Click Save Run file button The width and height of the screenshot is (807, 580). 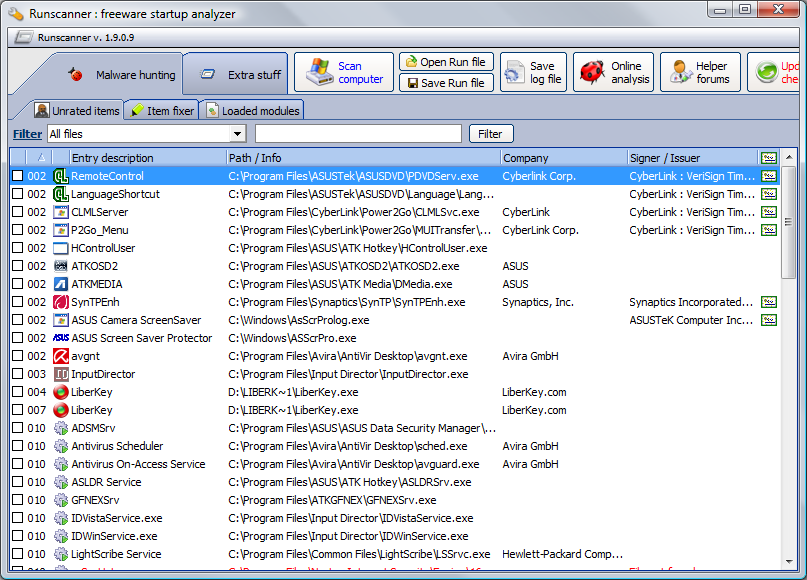coord(446,83)
